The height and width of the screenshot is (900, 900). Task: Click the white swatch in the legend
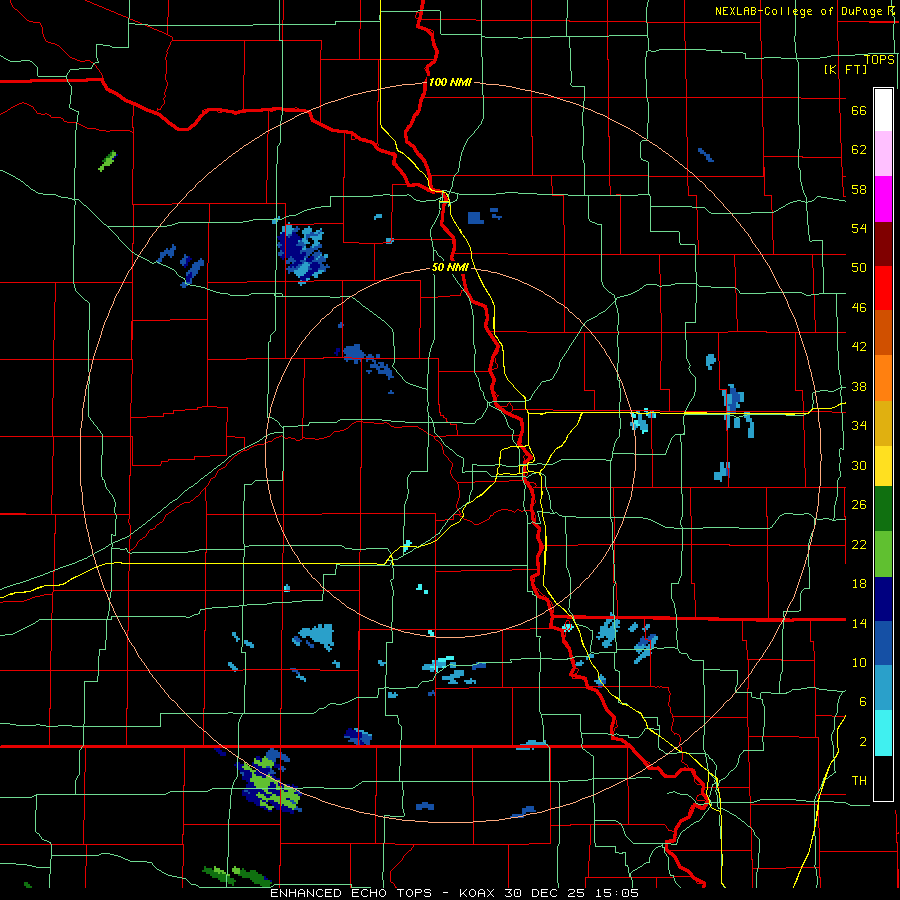click(883, 110)
